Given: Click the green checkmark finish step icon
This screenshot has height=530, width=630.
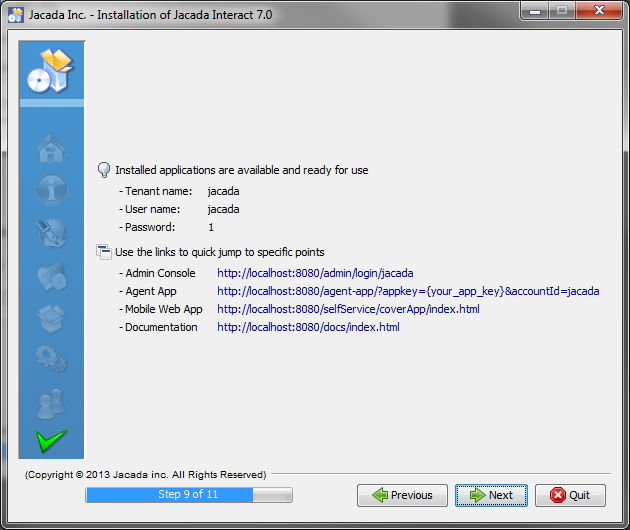Looking at the screenshot, I should (x=51, y=441).
